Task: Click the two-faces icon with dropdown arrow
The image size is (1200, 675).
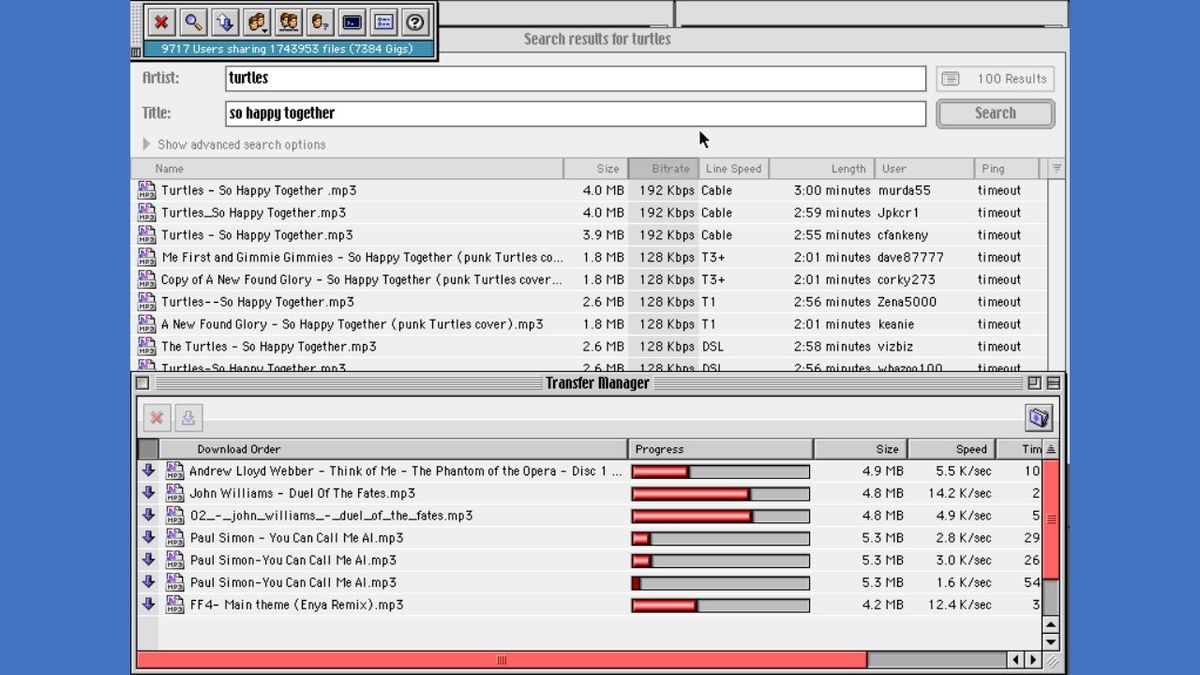Action: click(x=257, y=22)
